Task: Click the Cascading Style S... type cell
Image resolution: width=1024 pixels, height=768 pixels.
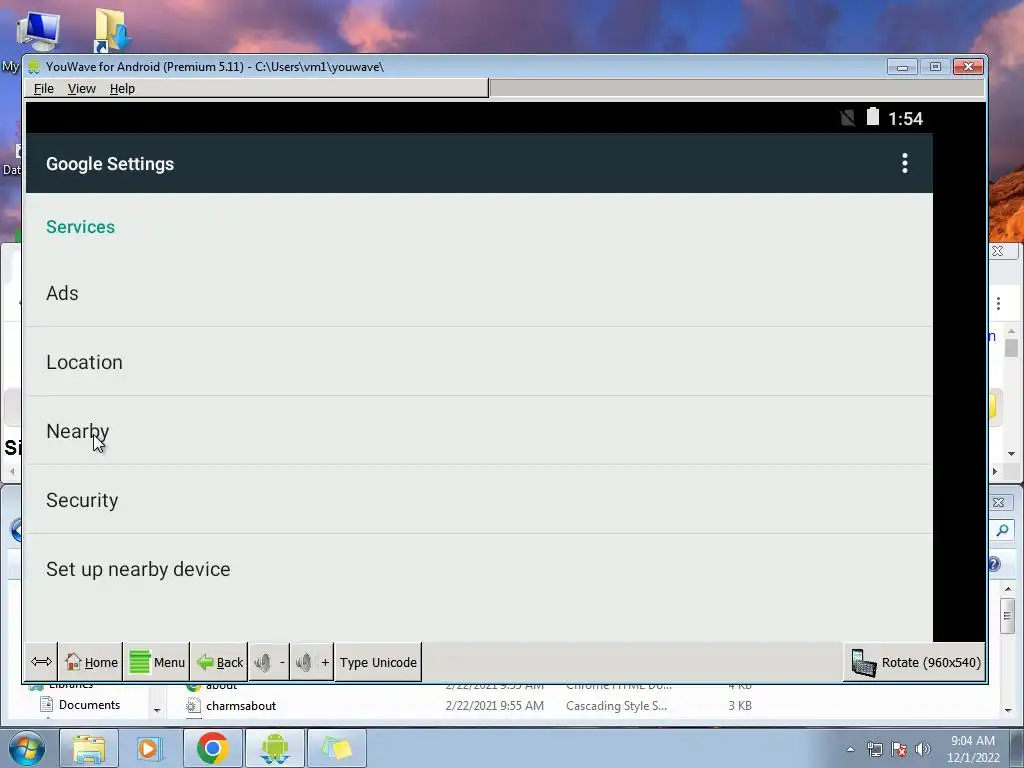Action: [616, 705]
